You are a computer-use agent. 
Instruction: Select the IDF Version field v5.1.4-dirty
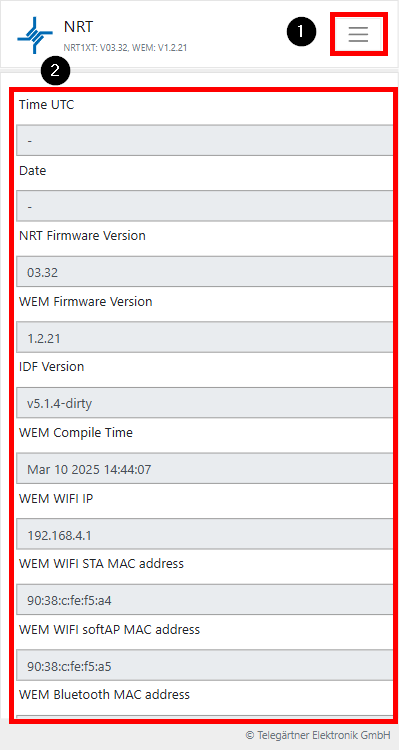[x=205, y=403]
